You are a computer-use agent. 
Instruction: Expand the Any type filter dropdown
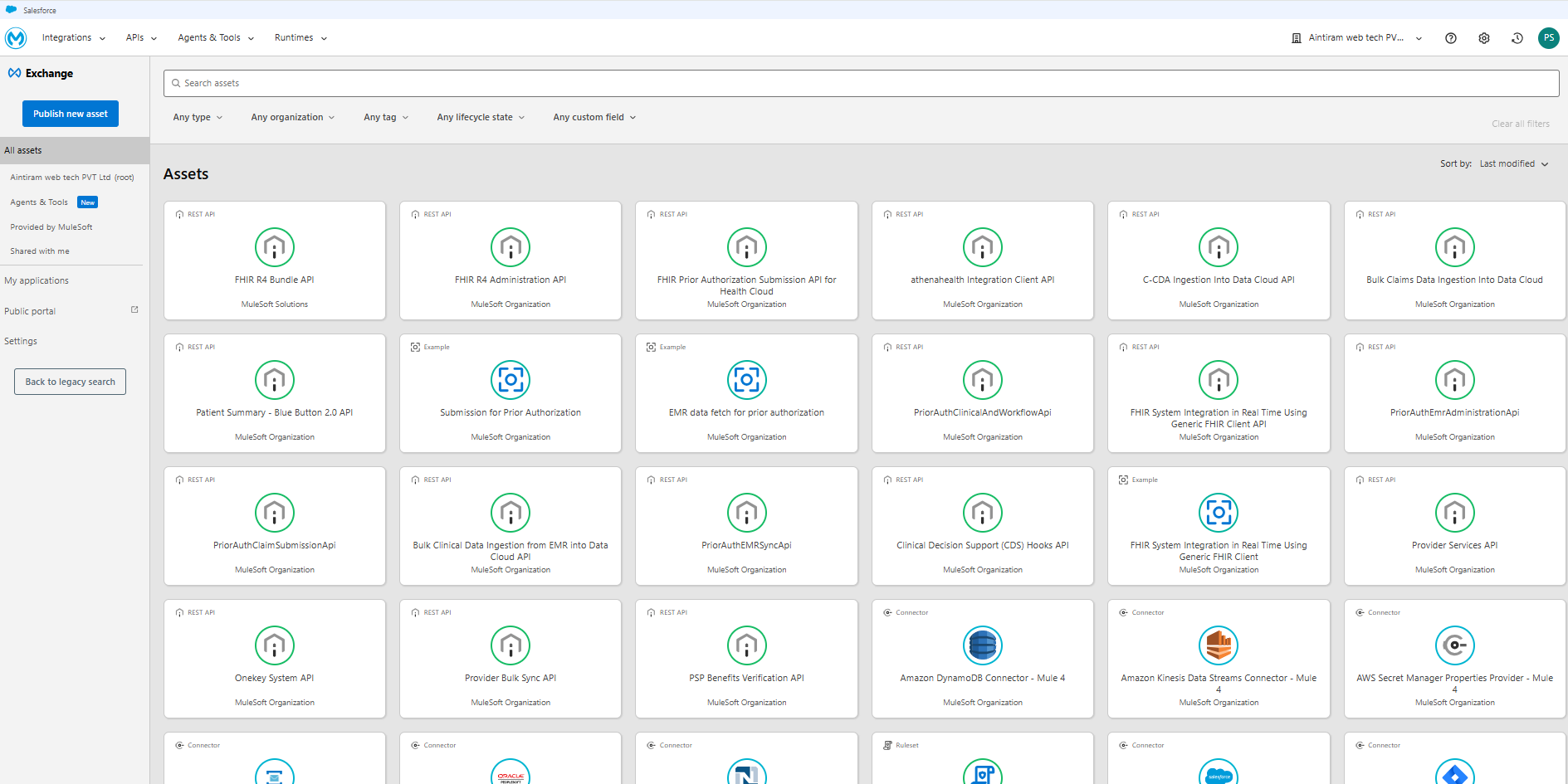tap(198, 118)
